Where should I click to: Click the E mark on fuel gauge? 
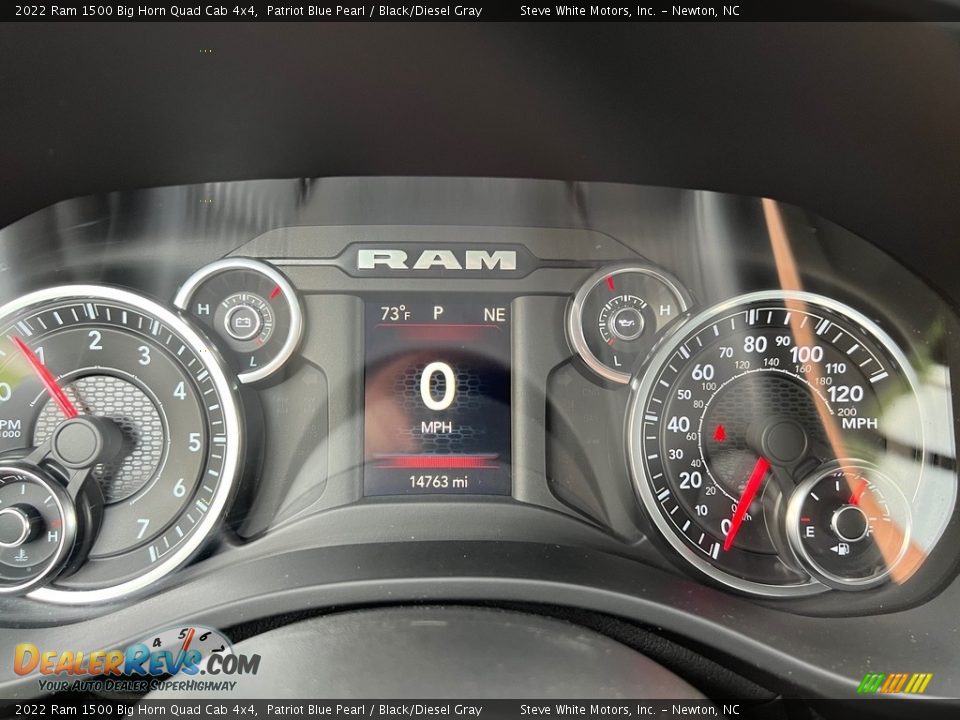pos(810,531)
